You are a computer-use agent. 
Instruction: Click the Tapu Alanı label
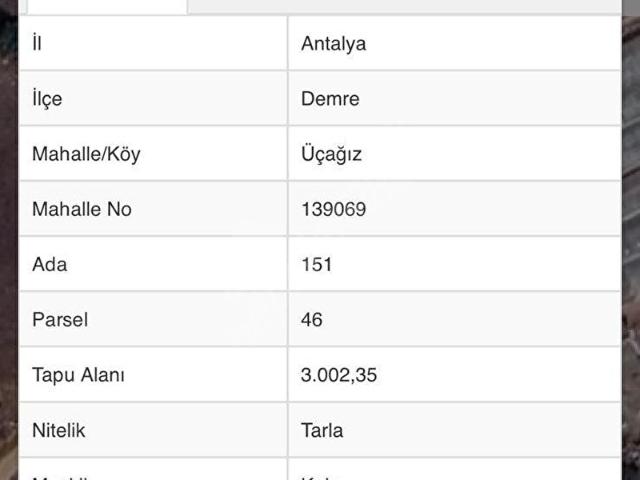78,375
